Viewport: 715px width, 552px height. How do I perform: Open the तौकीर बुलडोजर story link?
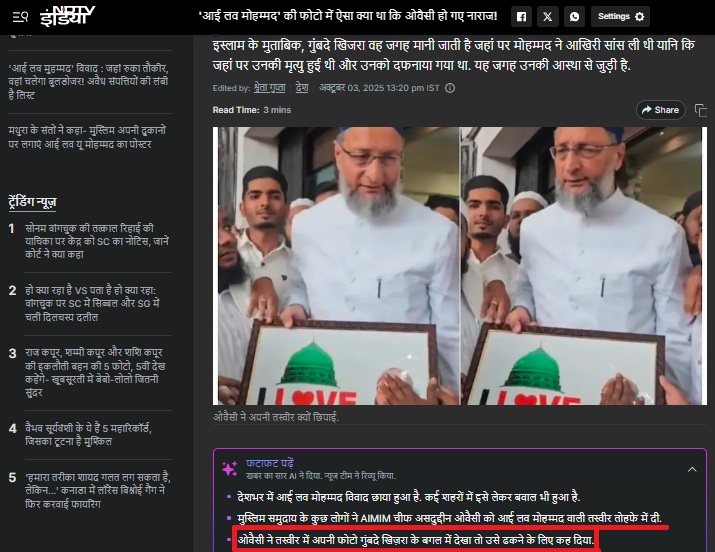(x=88, y=82)
